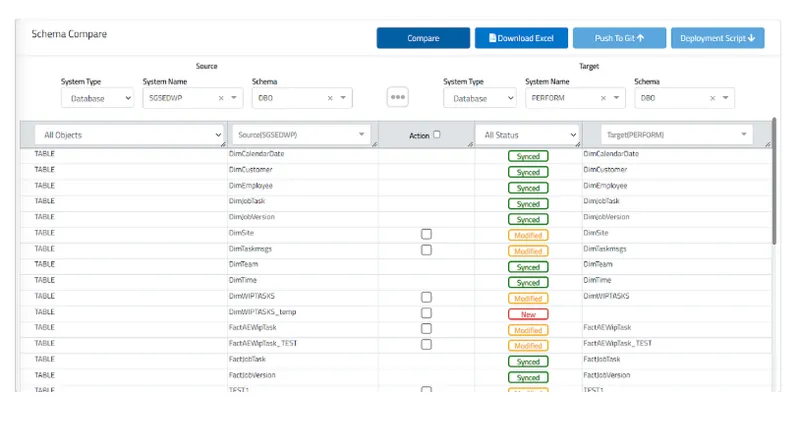
Task: Click the Modified badge for DimTaskmsgs
Action: pyautogui.click(x=528, y=251)
